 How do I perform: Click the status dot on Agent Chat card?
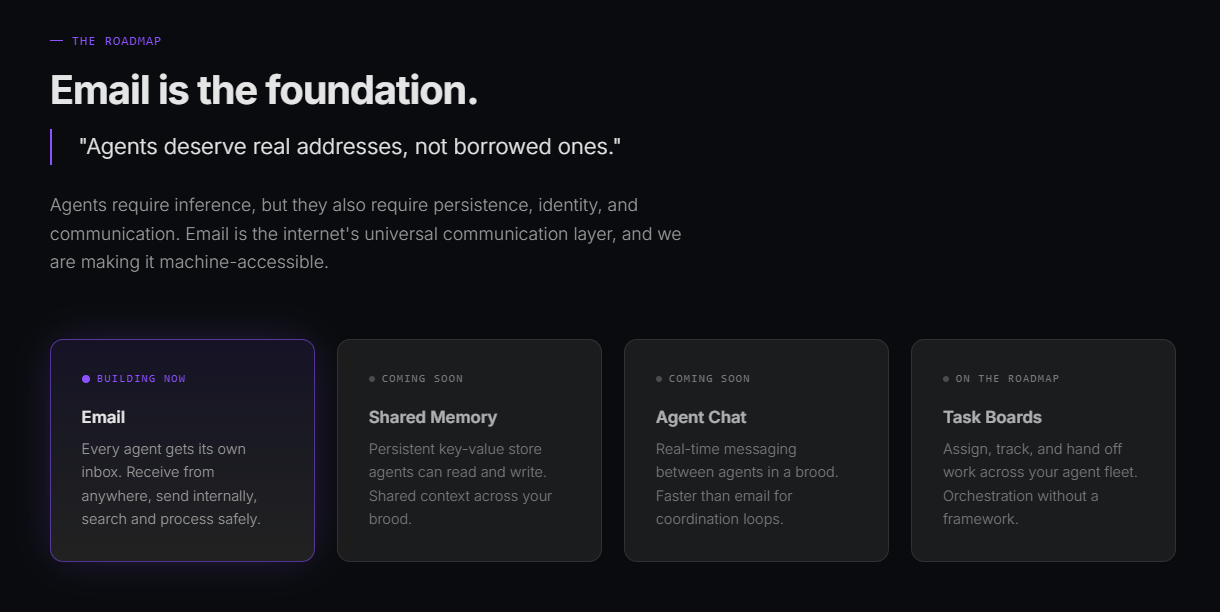(x=659, y=379)
